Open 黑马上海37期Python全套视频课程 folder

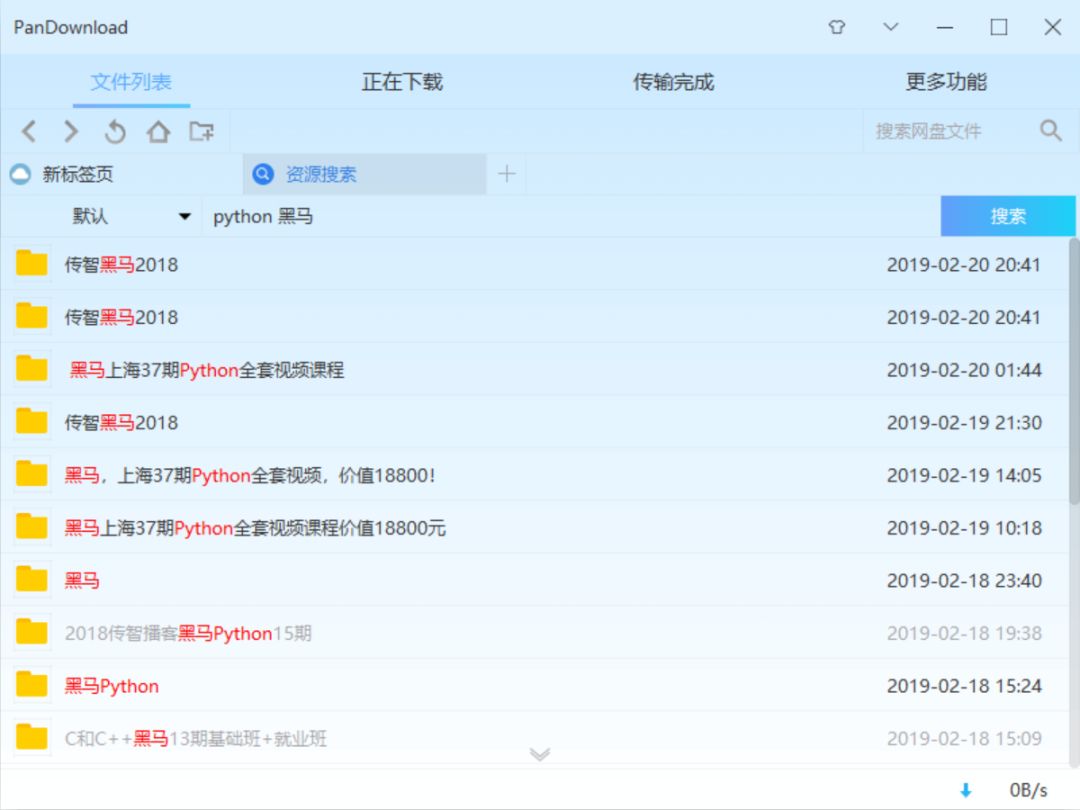tap(534, 370)
